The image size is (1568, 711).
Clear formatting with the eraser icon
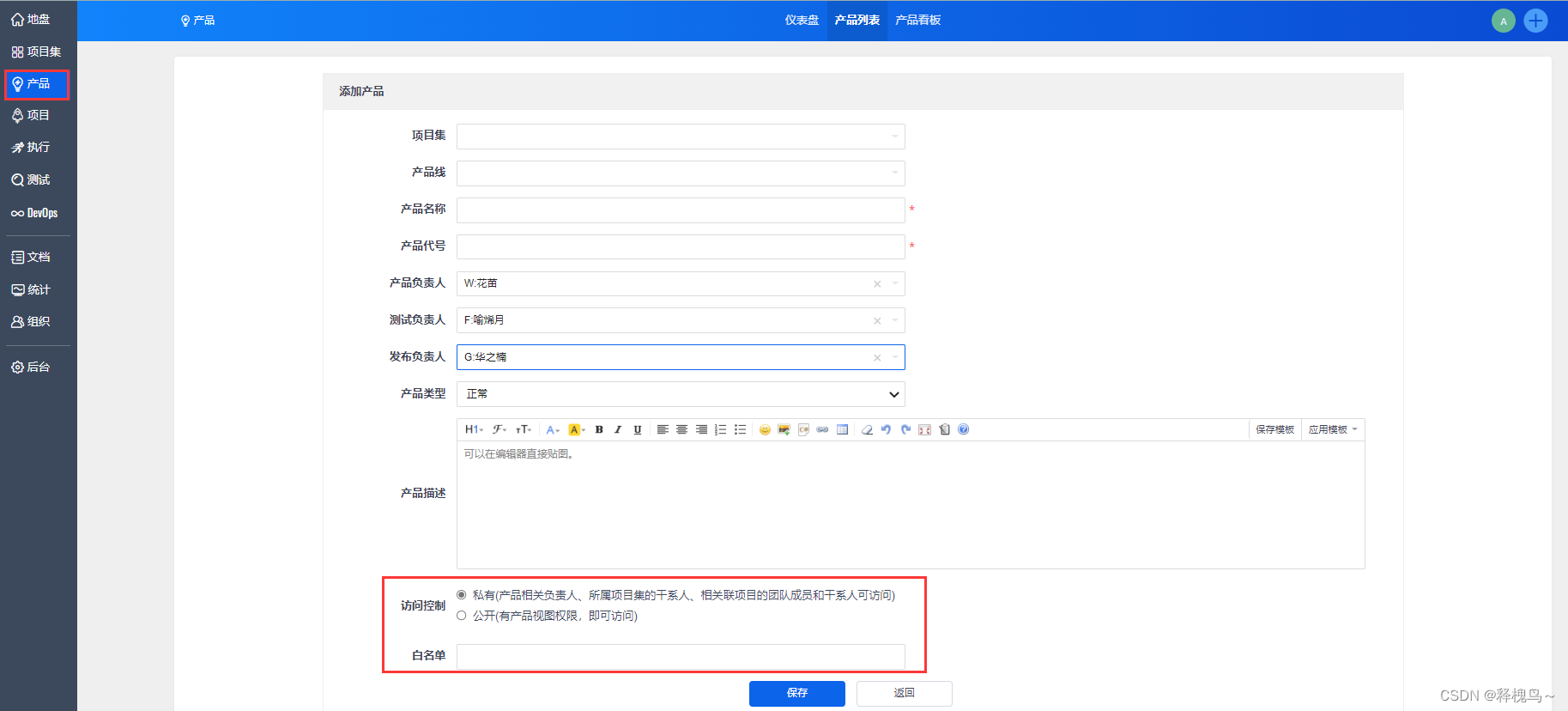pyautogui.click(x=867, y=429)
